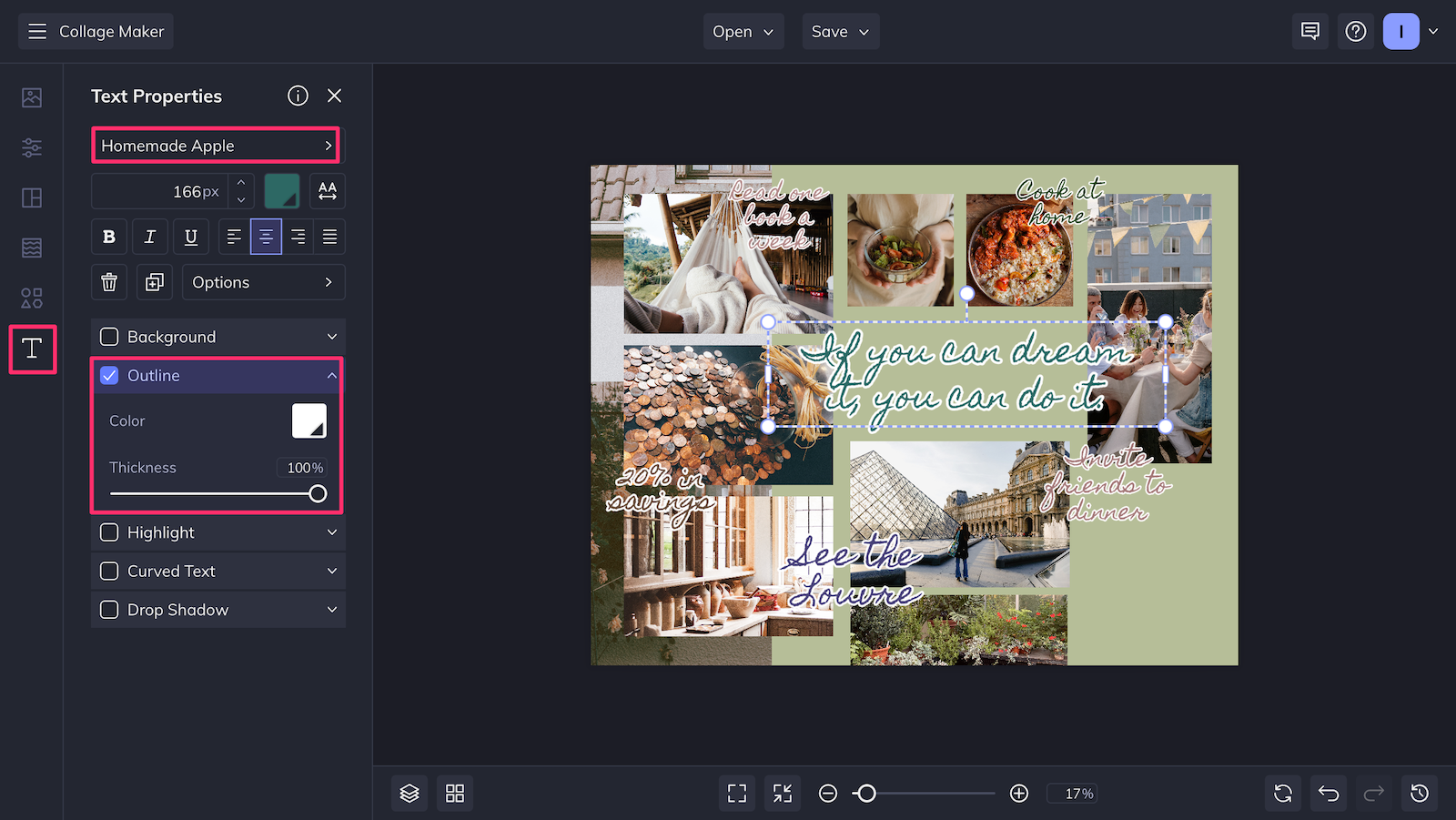This screenshot has width=1456, height=820.
Task: Pick the white outline color swatch
Action: tap(309, 421)
